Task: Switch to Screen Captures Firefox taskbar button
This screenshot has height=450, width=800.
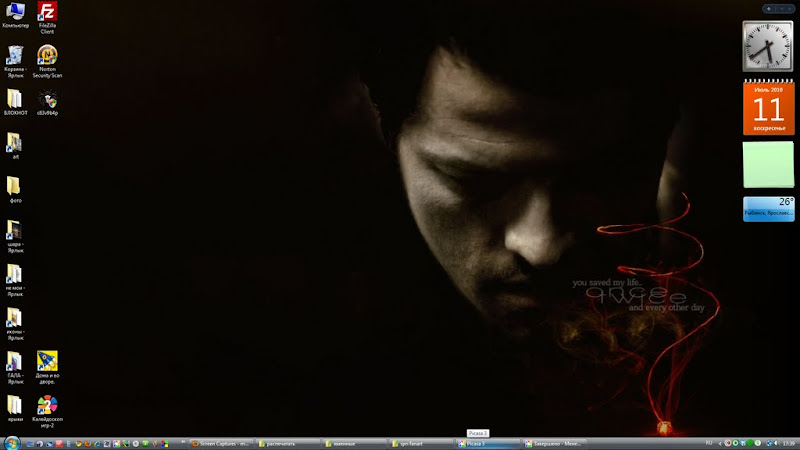Action: coord(221,444)
